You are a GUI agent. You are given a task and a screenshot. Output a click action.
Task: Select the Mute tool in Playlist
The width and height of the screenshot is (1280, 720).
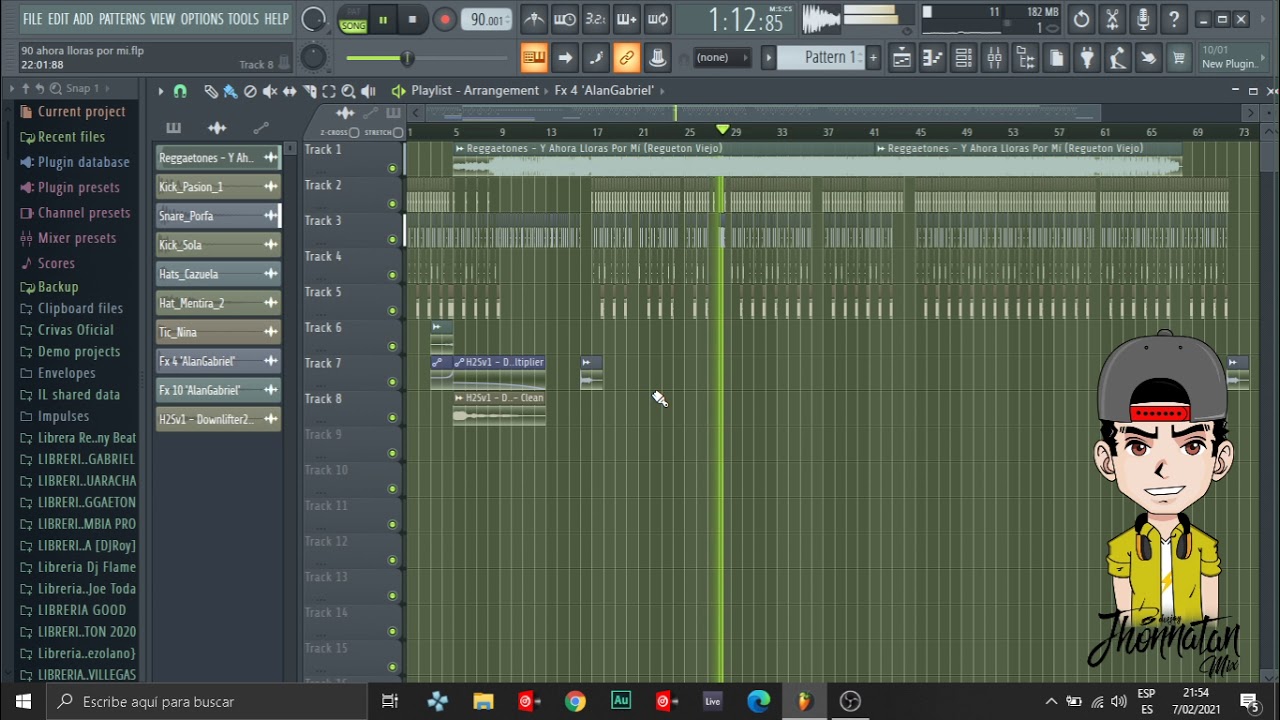click(x=270, y=91)
